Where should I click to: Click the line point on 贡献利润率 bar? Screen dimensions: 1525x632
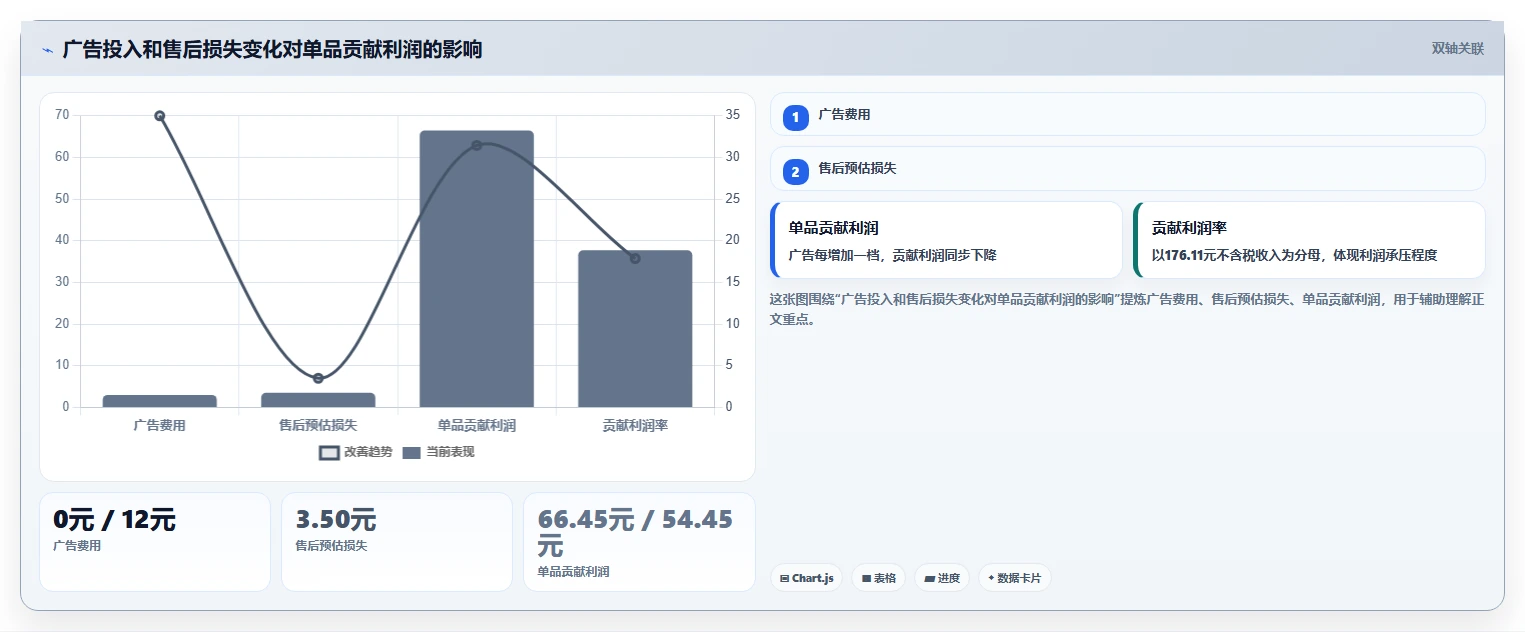click(635, 259)
